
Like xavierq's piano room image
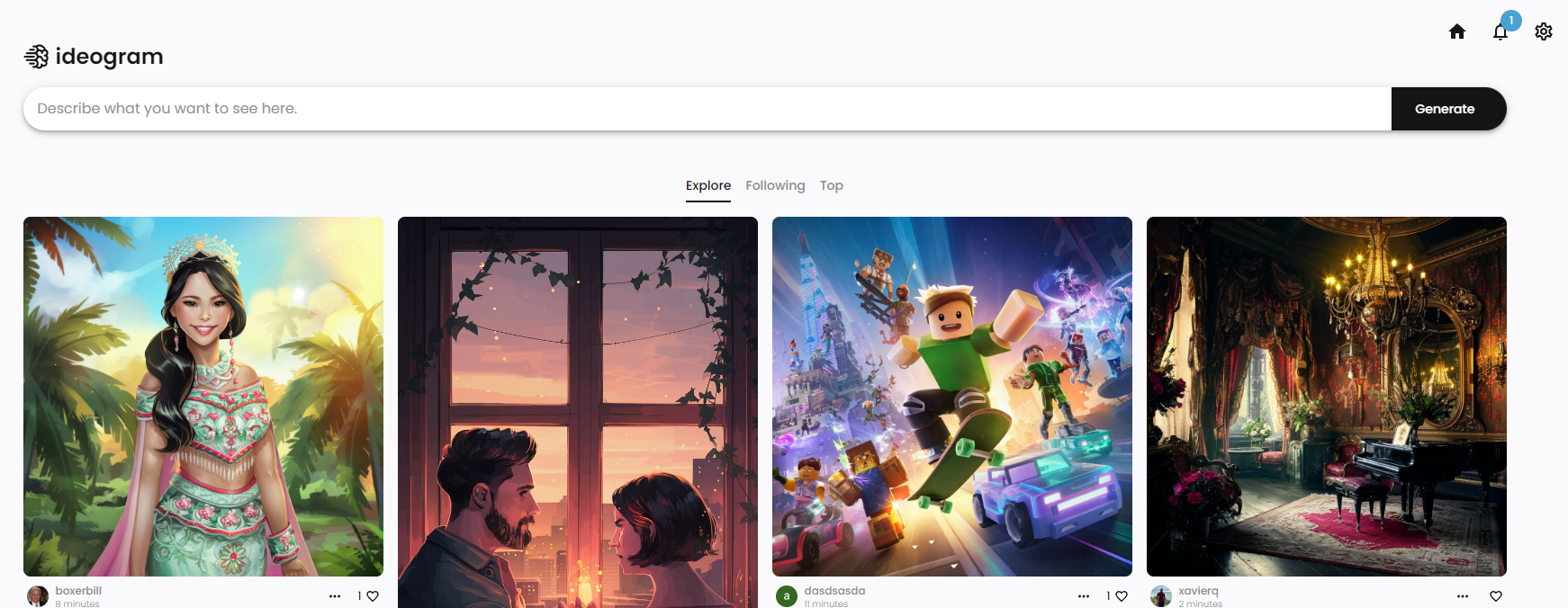(1496, 596)
